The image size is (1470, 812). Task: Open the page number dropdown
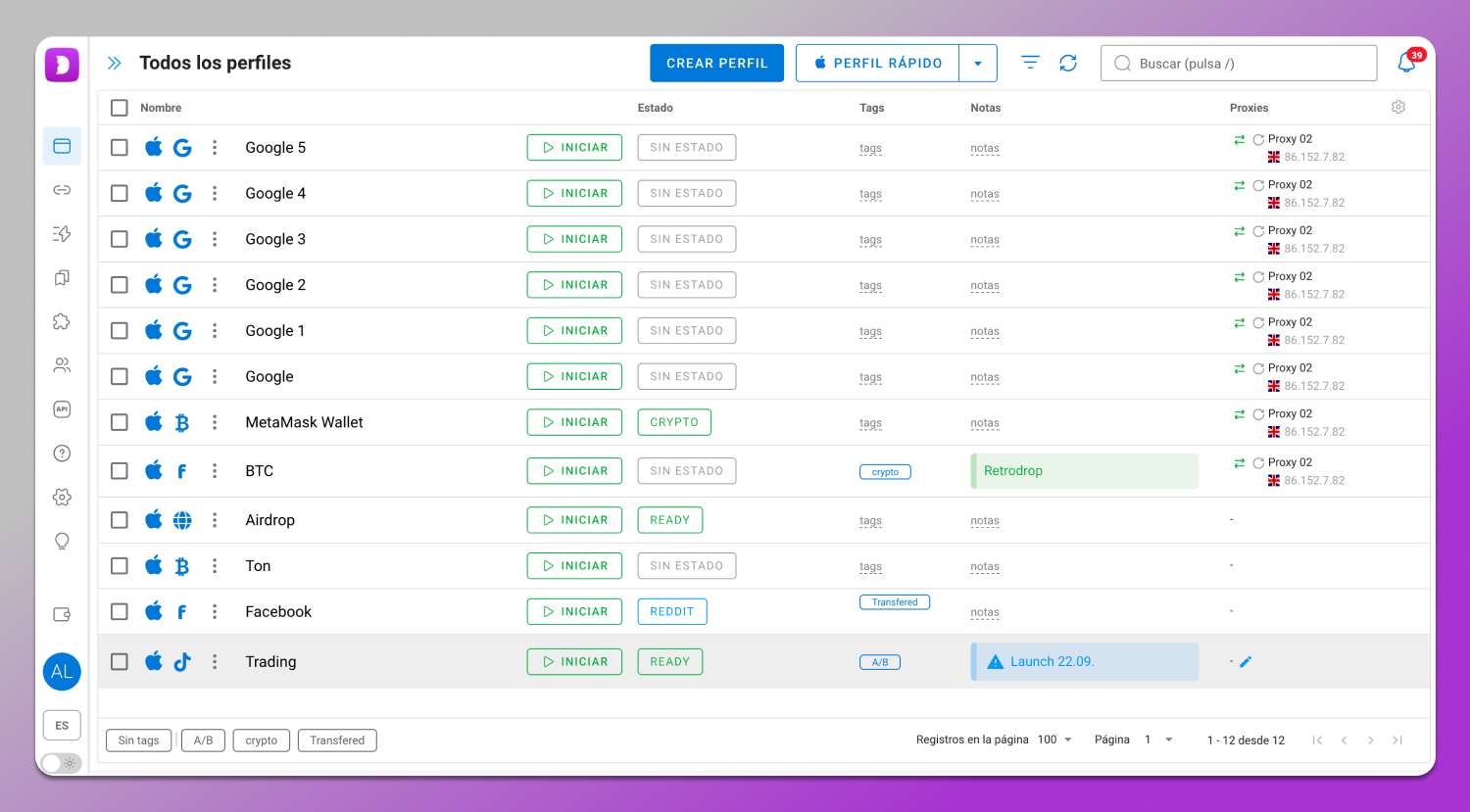1158,740
